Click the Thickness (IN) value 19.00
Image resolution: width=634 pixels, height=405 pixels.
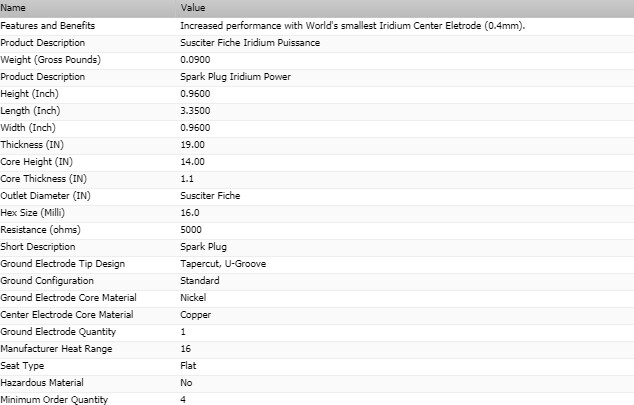[192, 145]
